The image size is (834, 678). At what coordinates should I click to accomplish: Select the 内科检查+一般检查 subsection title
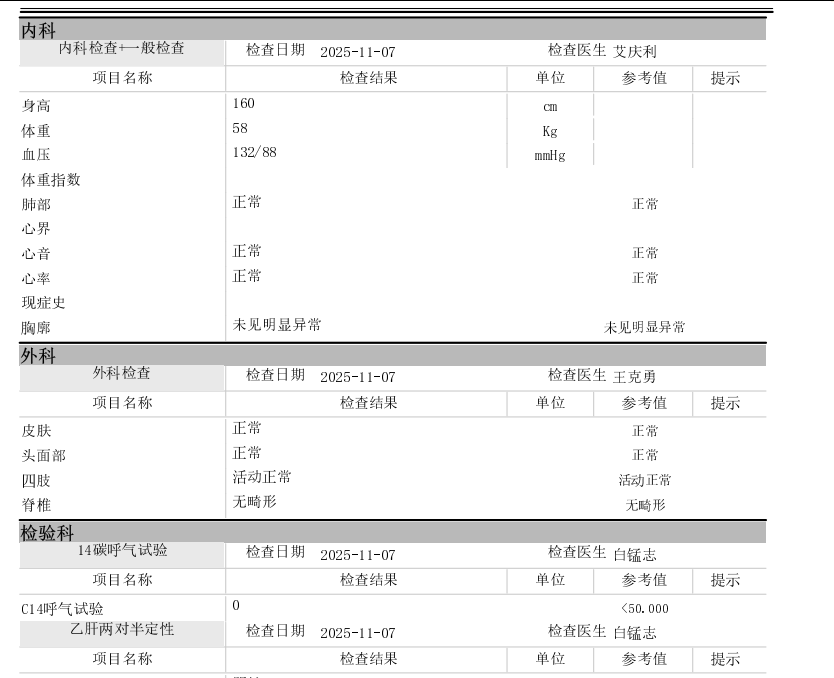coord(122,48)
